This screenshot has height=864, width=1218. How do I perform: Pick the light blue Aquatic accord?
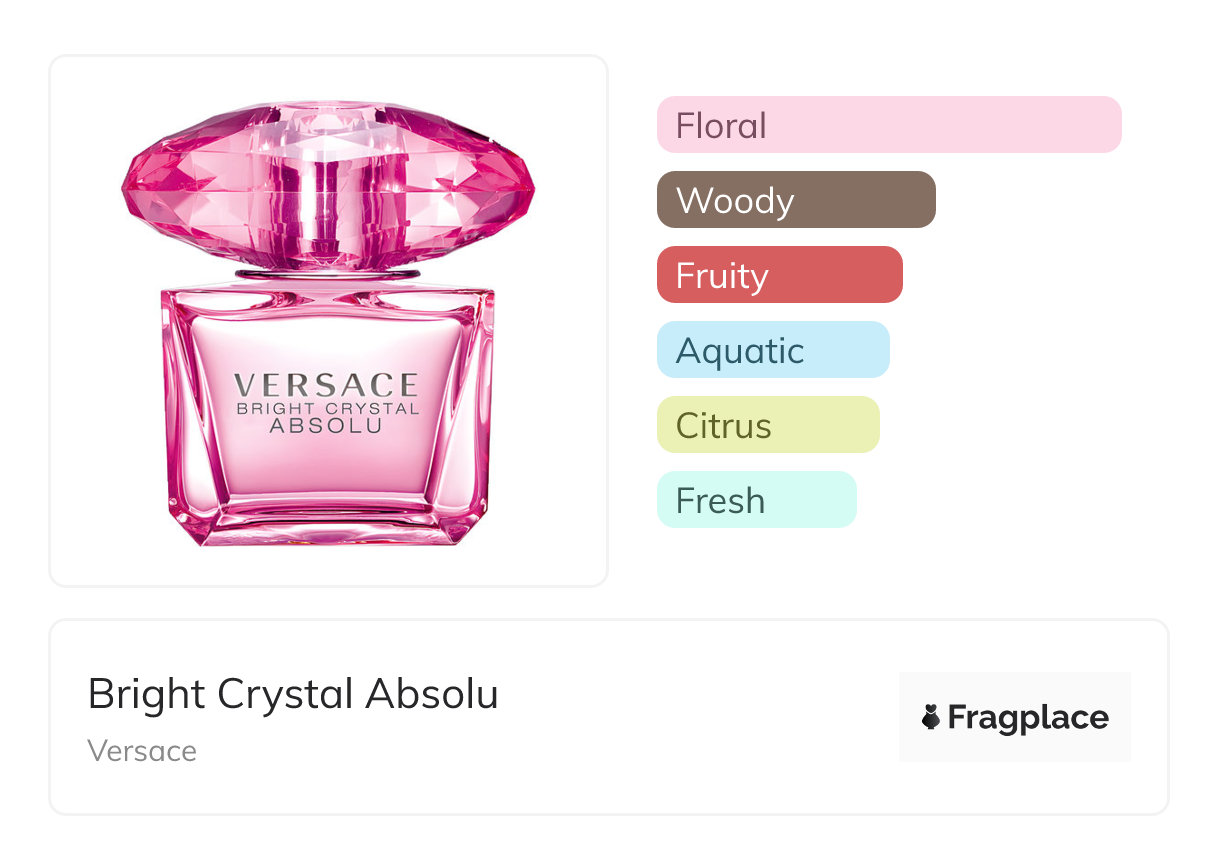pos(773,350)
